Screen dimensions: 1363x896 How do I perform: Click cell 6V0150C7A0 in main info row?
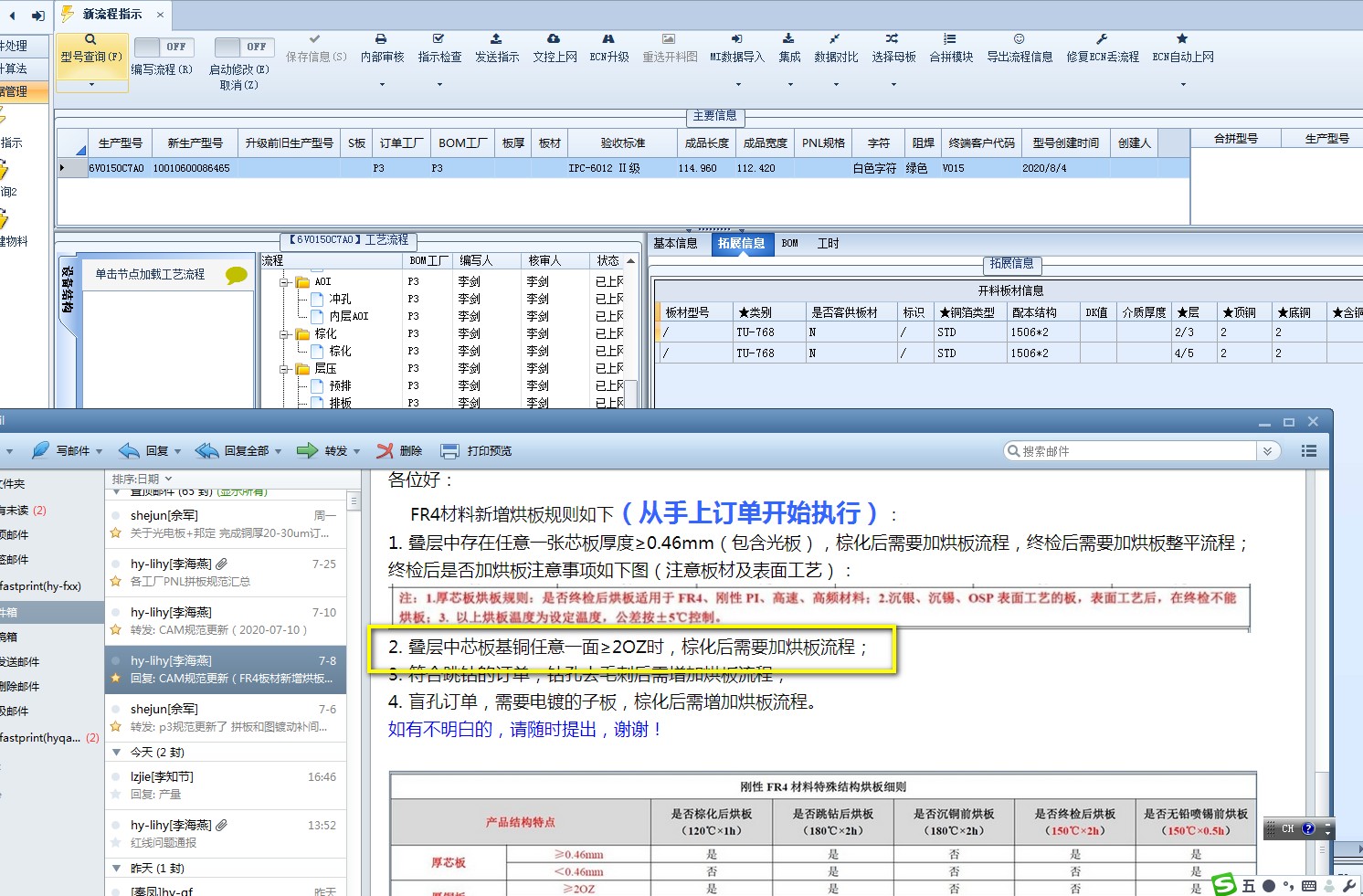click(x=116, y=168)
